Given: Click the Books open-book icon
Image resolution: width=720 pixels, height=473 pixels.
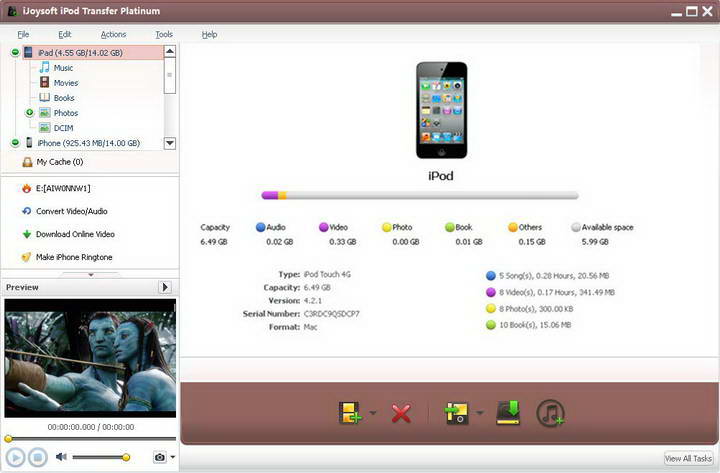Looking at the screenshot, I should [x=45, y=97].
